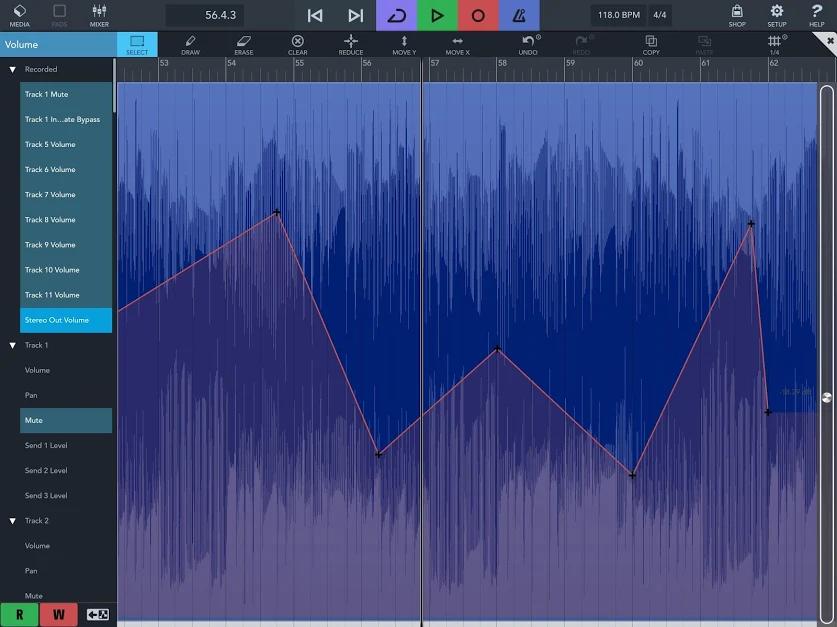
Task: Select the Draw pencil tool
Action: pos(190,44)
